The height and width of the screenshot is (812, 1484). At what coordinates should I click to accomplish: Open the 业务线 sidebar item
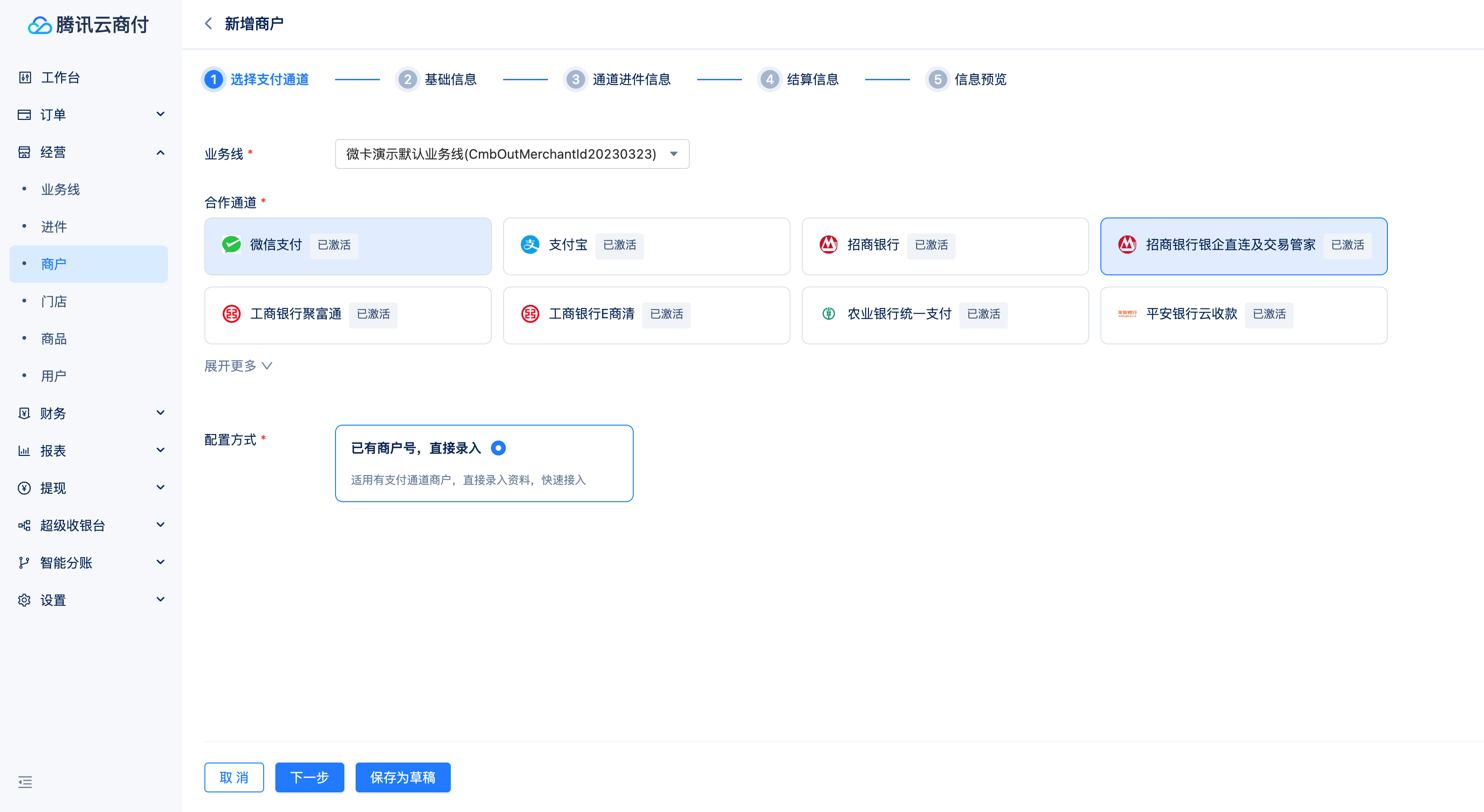coord(89,189)
